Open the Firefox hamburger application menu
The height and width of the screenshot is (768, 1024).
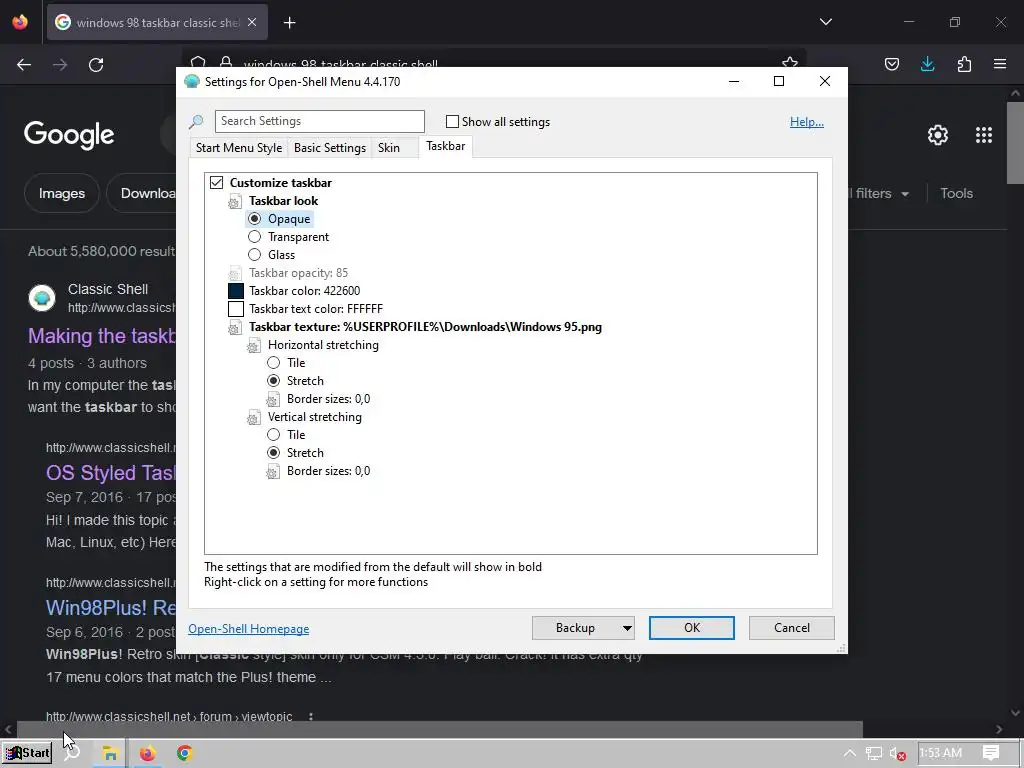coord(1000,64)
